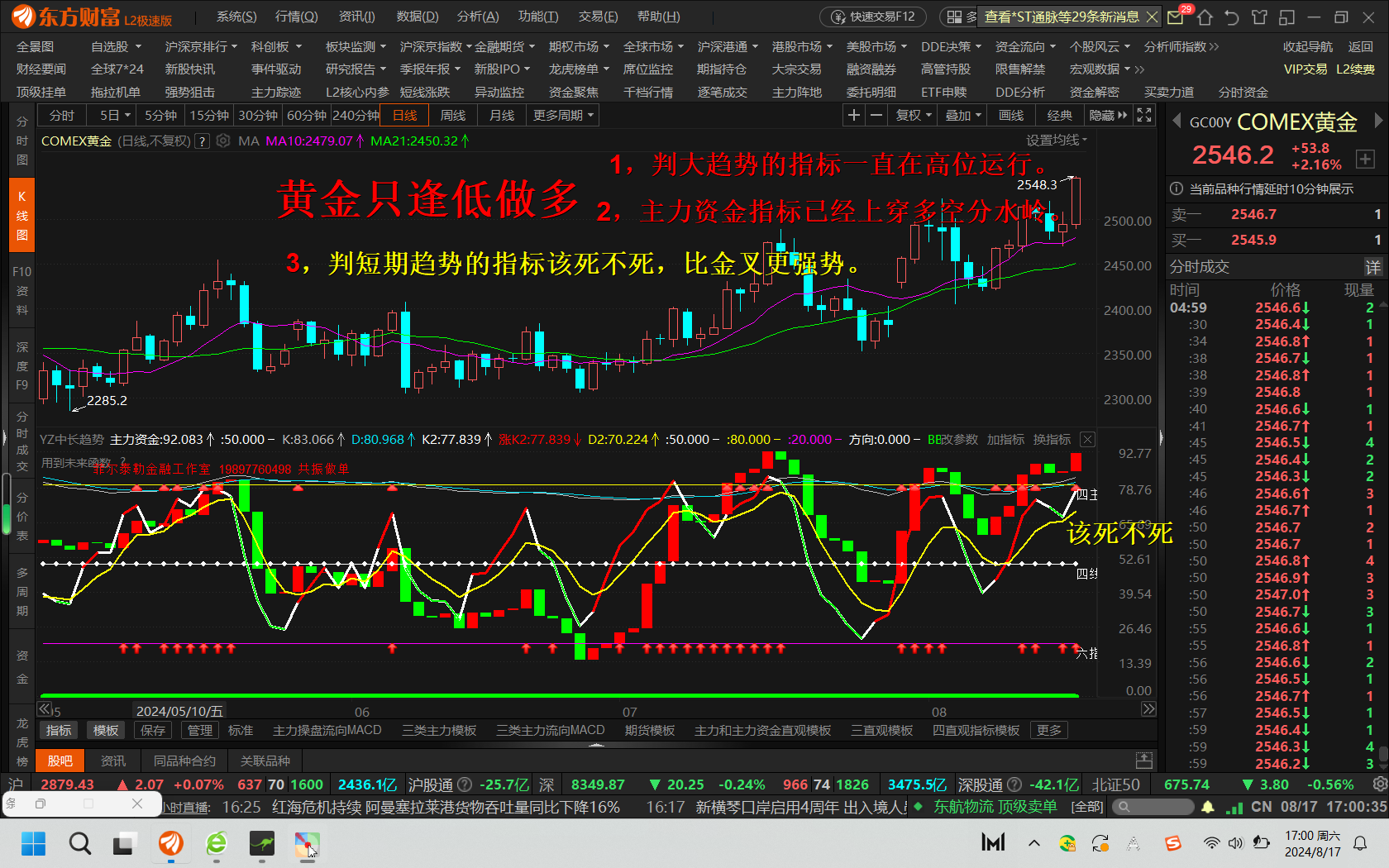Image resolution: width=1389 pixels, height=868 pixels.
Task: Toggle 画线 drawing tools
Action: pos(1011,116)
